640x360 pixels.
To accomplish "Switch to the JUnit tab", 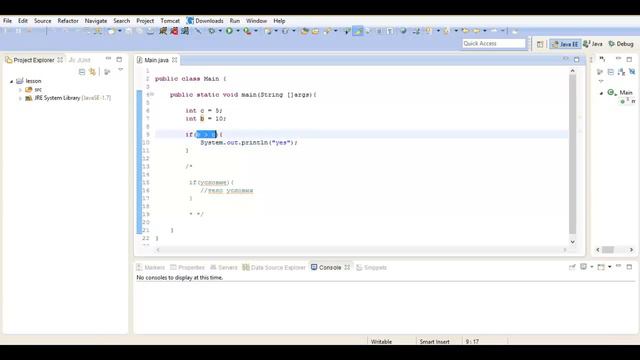I will point(80,60).
